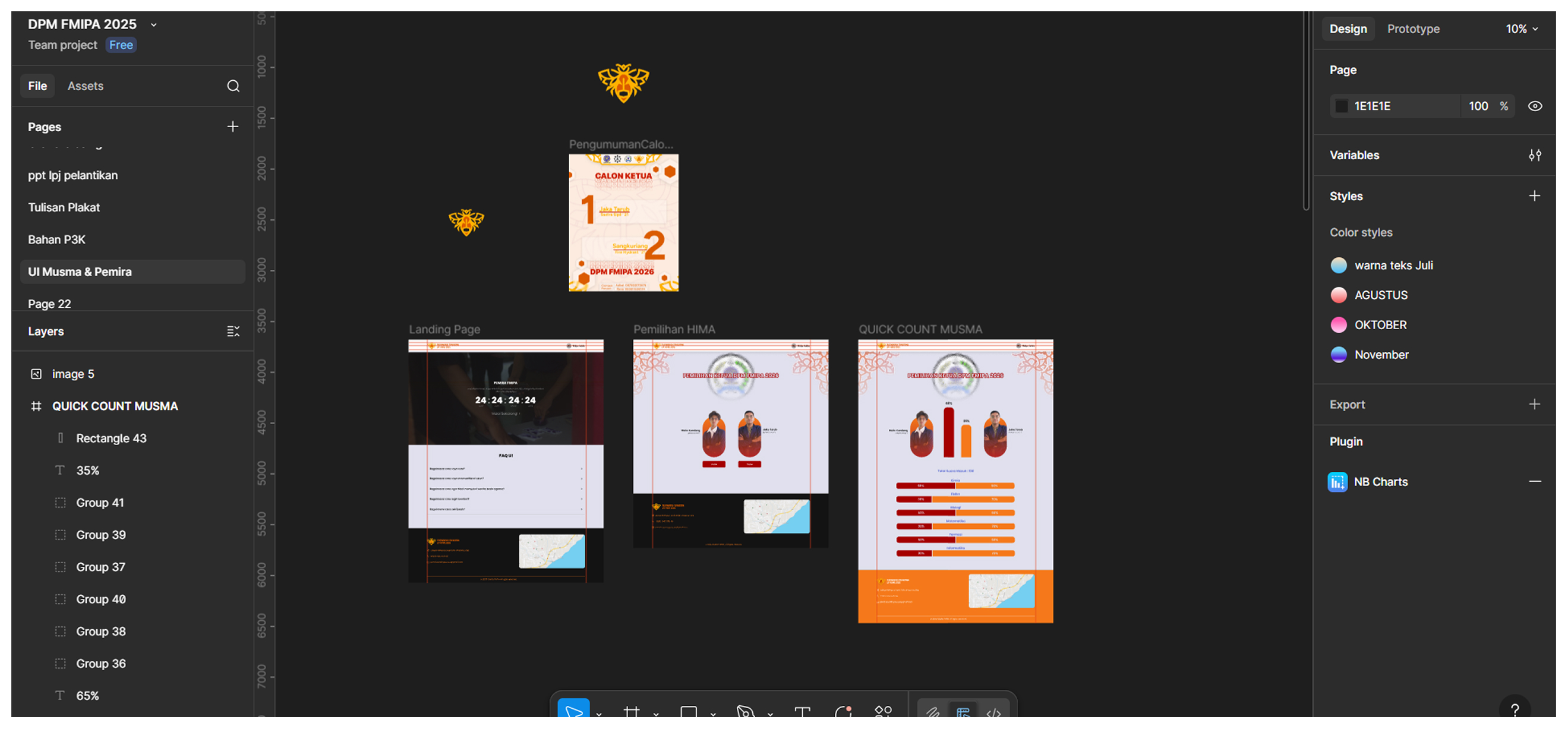Select the Move tool in toolbar
Screen dimensions: 1568x729
pyautogui.click(x=573, y=711)
